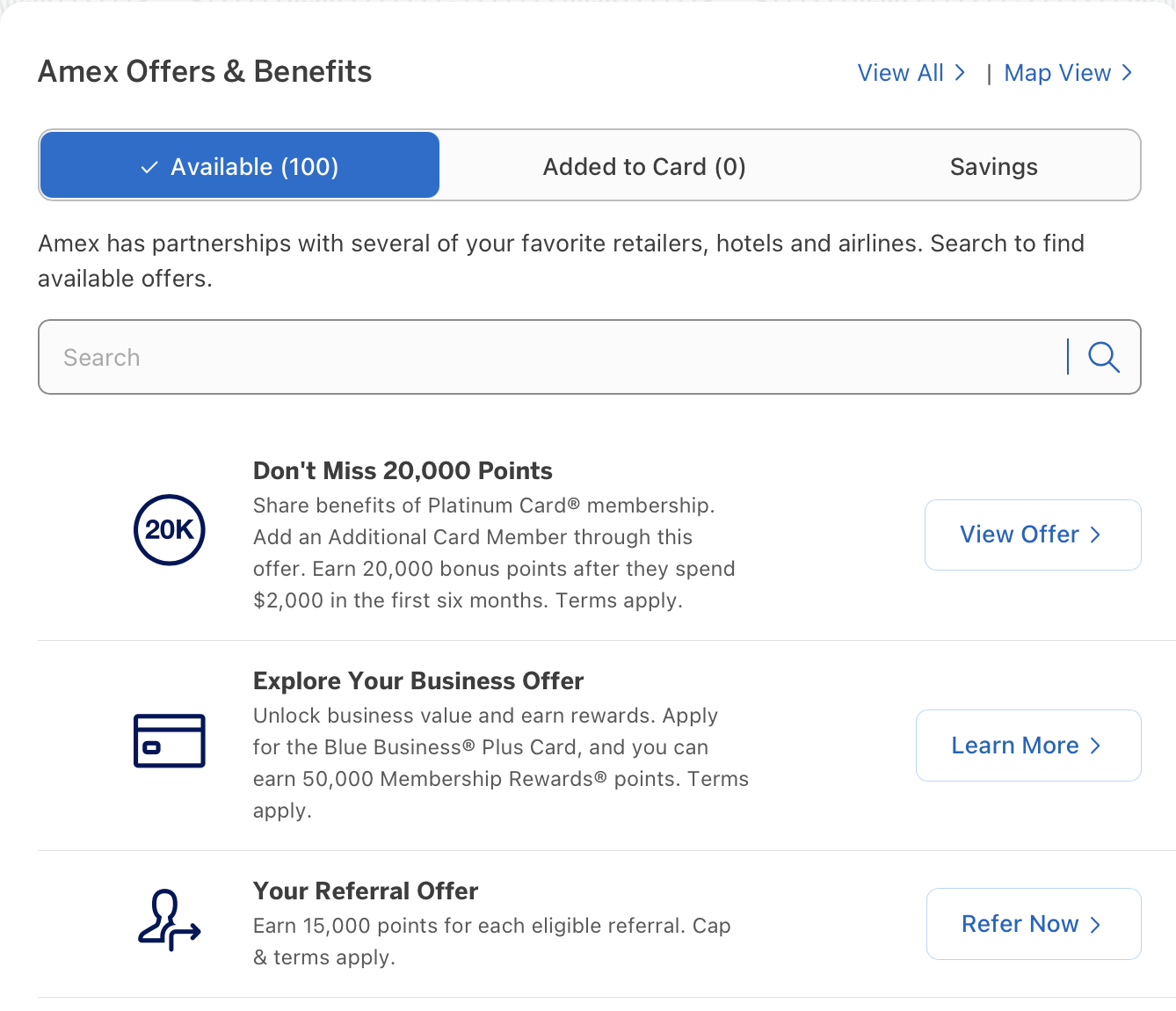This screenshot has height=1011, width=1176.
Task: Select the Available (100) tab
Action: point(240,165)
